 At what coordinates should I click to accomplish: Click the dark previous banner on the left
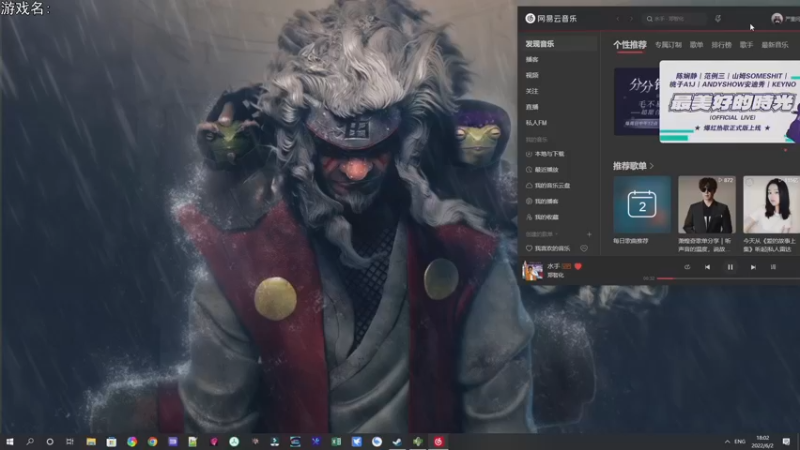(x=636, y=102)
